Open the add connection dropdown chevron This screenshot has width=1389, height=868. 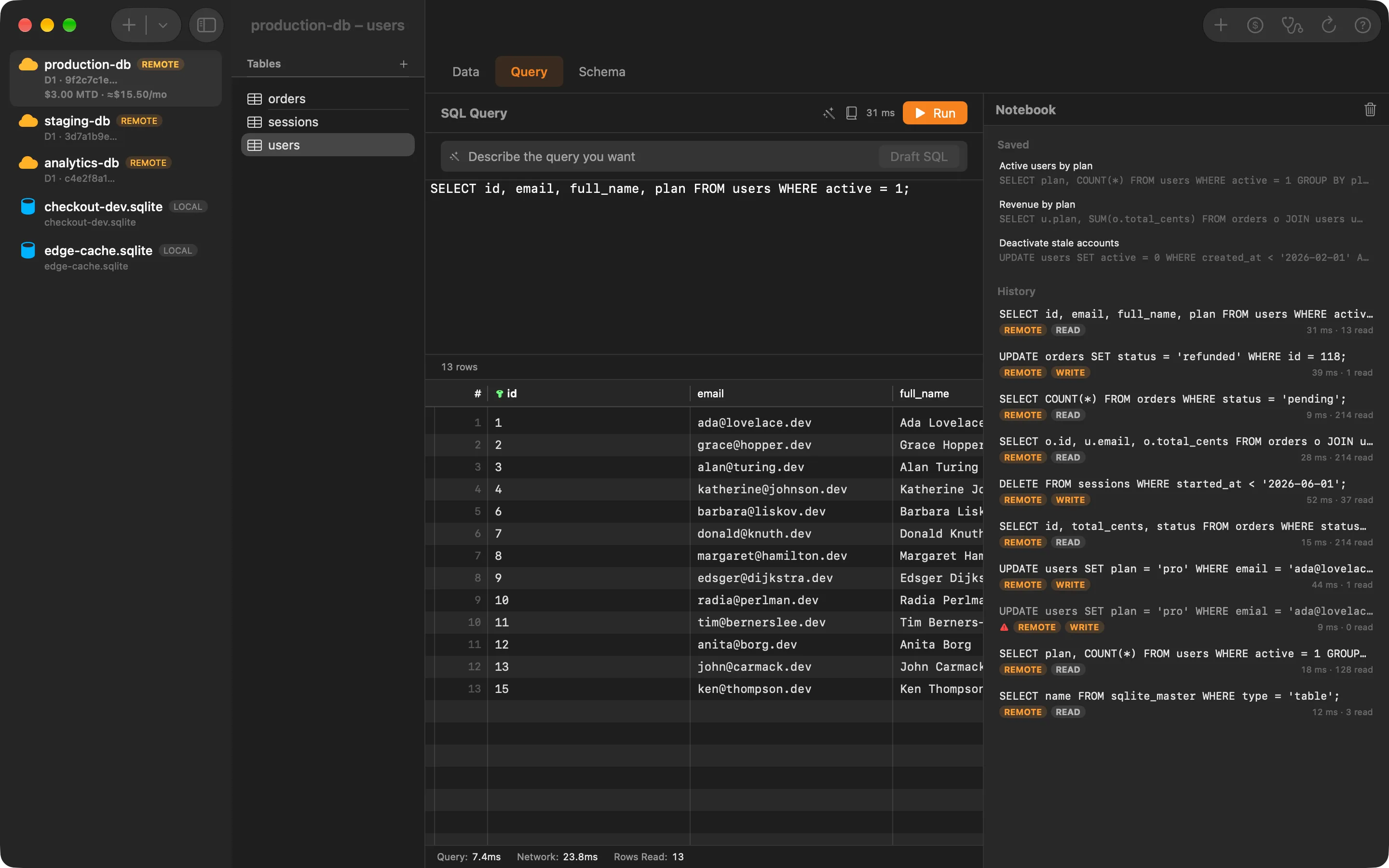pyautogui.click(x=163, y=25)
